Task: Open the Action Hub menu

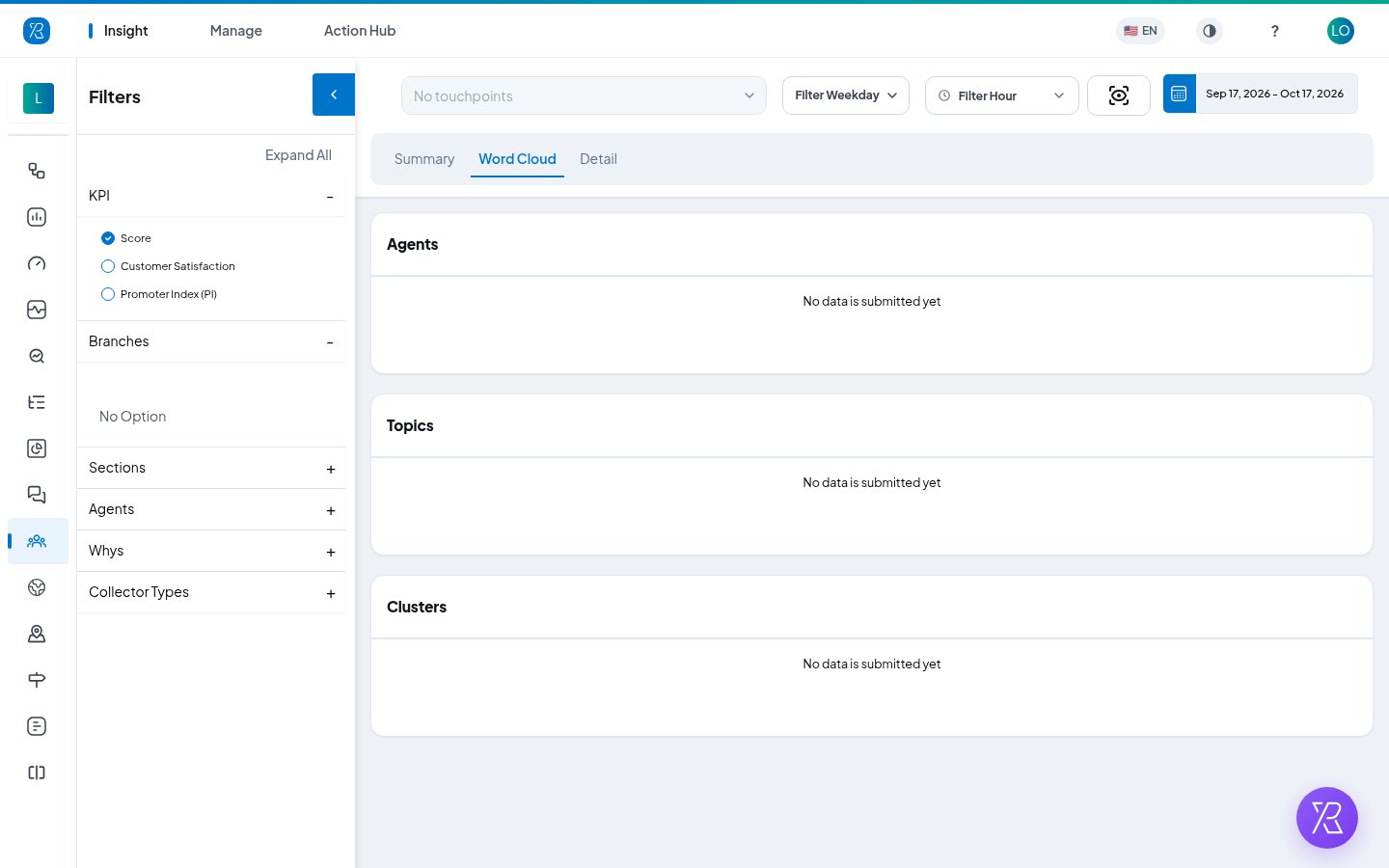Action: [360, 31]
